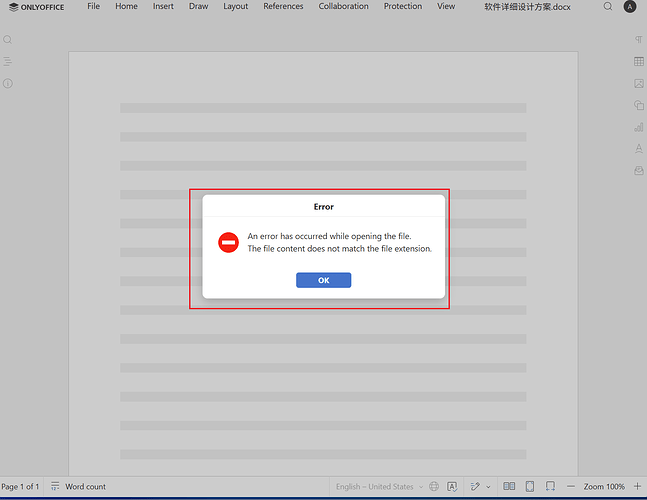Open mail merge settings in right sidebar
Viewport: 647px width, 500px height.
coord(639,171)
